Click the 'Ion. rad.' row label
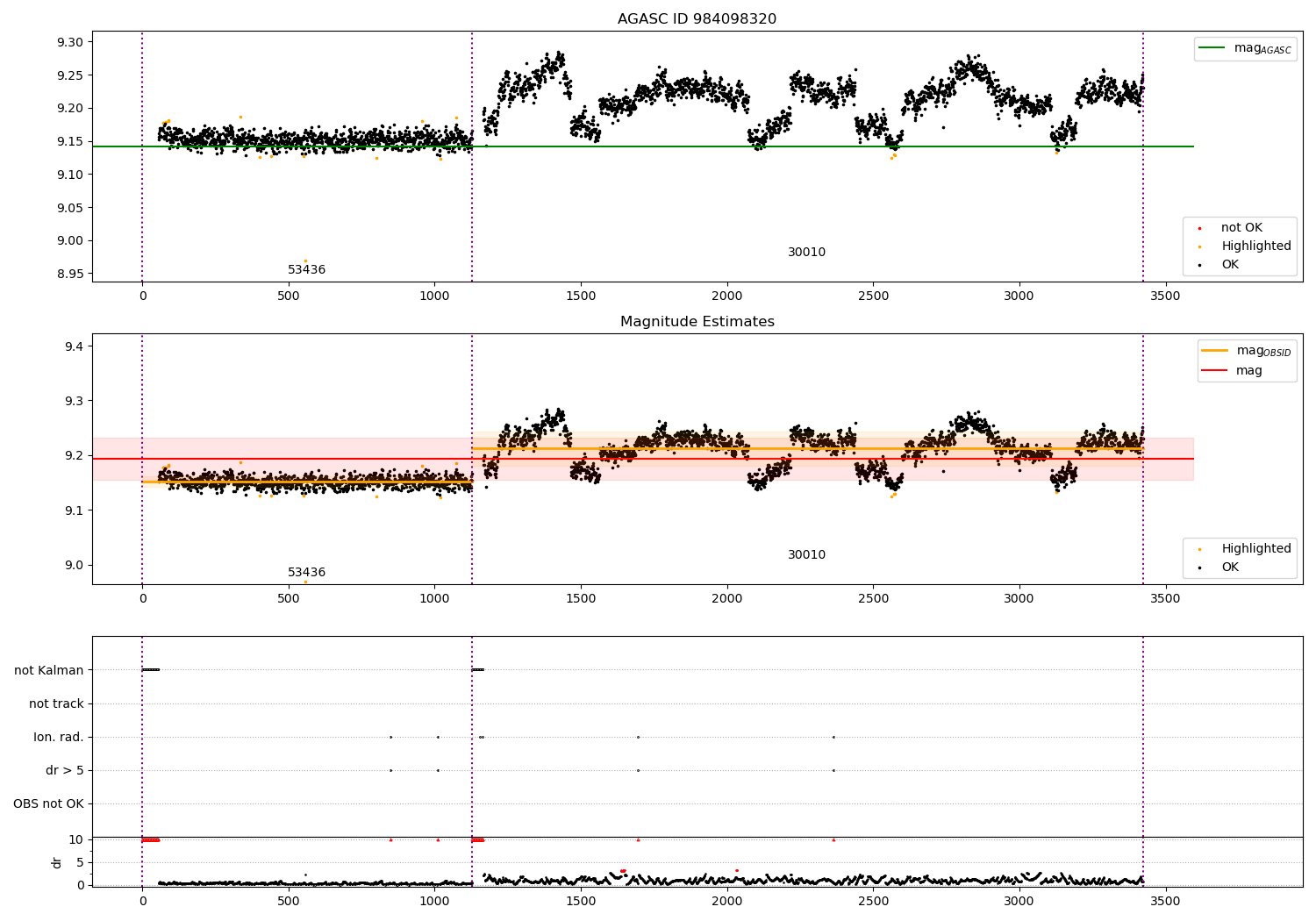 59,737
